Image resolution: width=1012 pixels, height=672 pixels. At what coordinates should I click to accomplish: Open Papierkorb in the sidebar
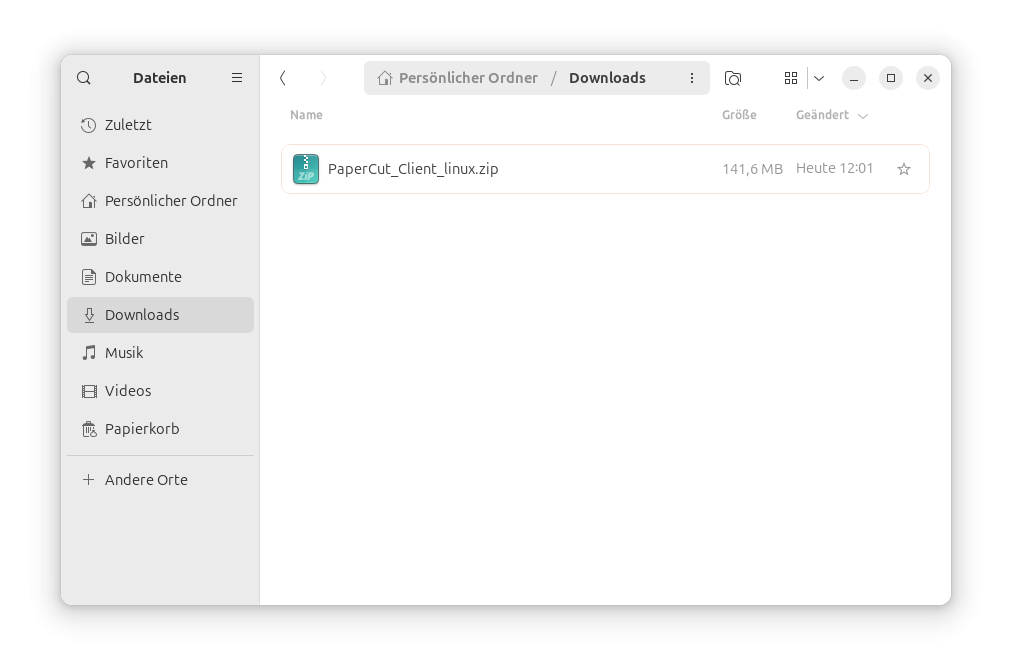pos(160,429)
